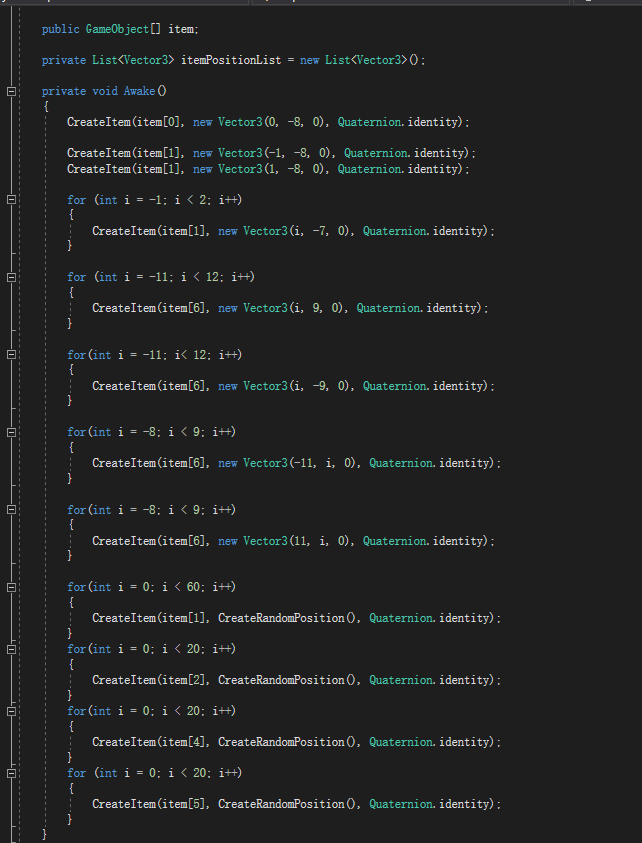Collapse the loop creating items at Vector3(-11, i, 0)
Viewport: 642px width, 843px height.
point(11,432)
